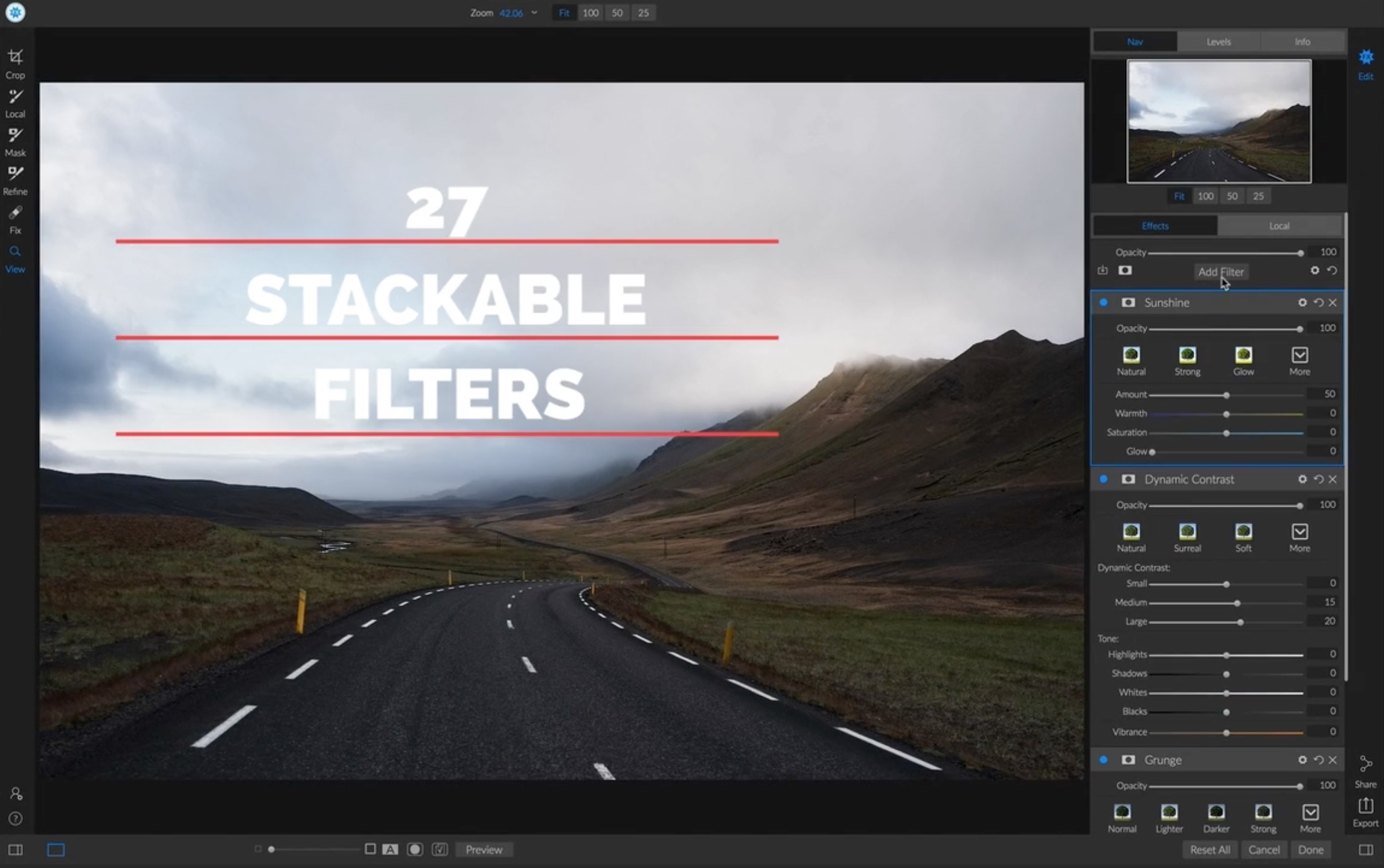Image resolution: width=1384 pixels, height=868 pixels.
Task: Select the Refine tool
Action: pyautogui.click(x=15, y=179)
